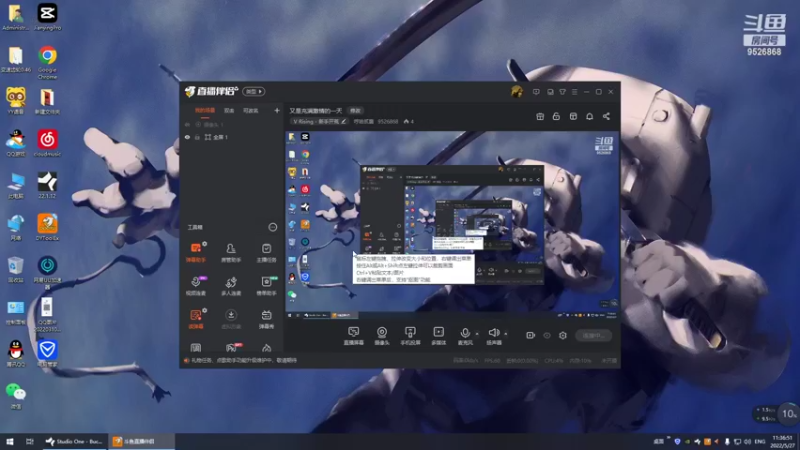This screenshot has height=450, width=800.
Task: Hide the 全屏 1 source with eye icon
Action: point(187,137)
